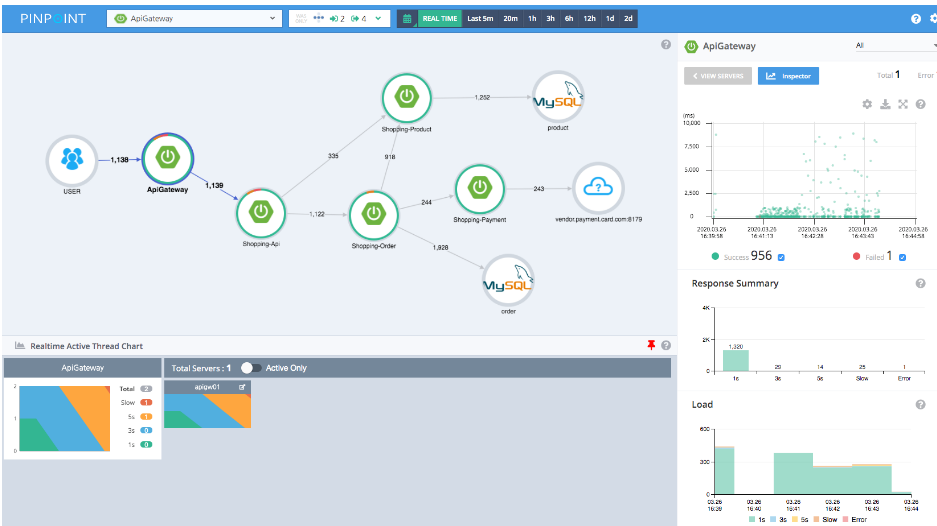Screen dimensions: 937x526
Task: Toggle the Active Only switch
Action: (x=251, y=368)
